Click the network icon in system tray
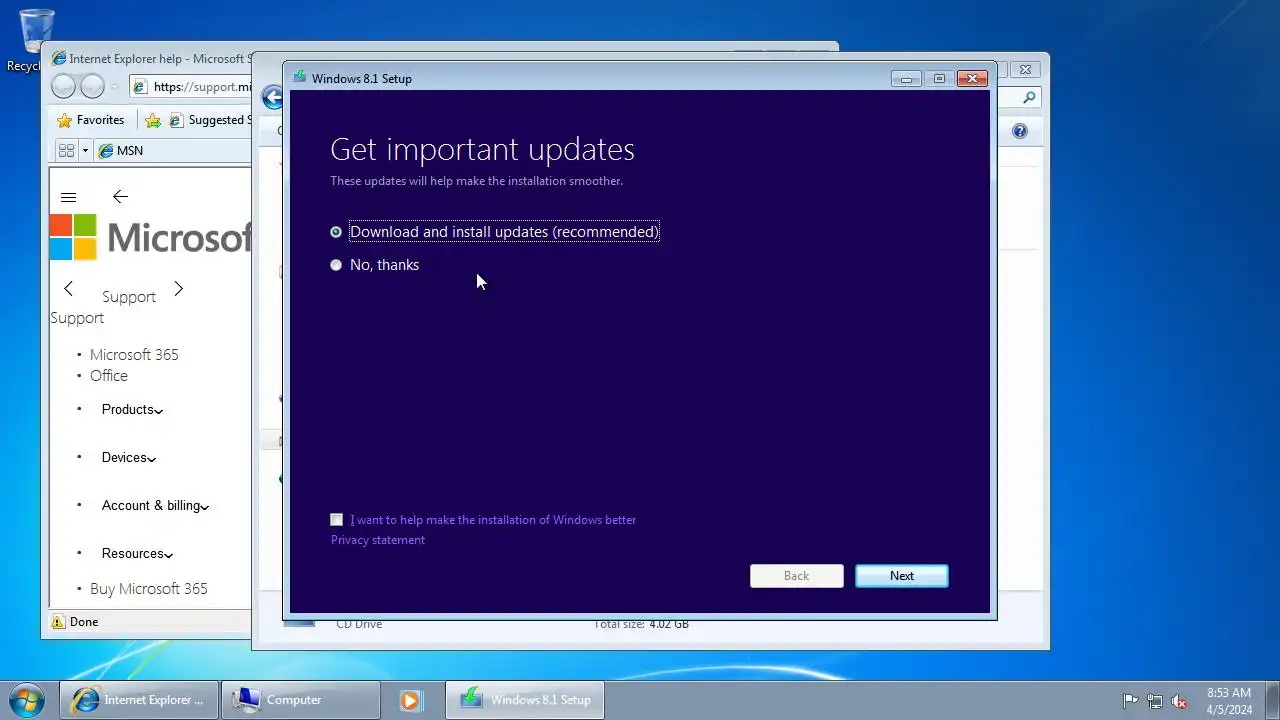This screenshot has height=720, width=1280. pos(1155,701)
